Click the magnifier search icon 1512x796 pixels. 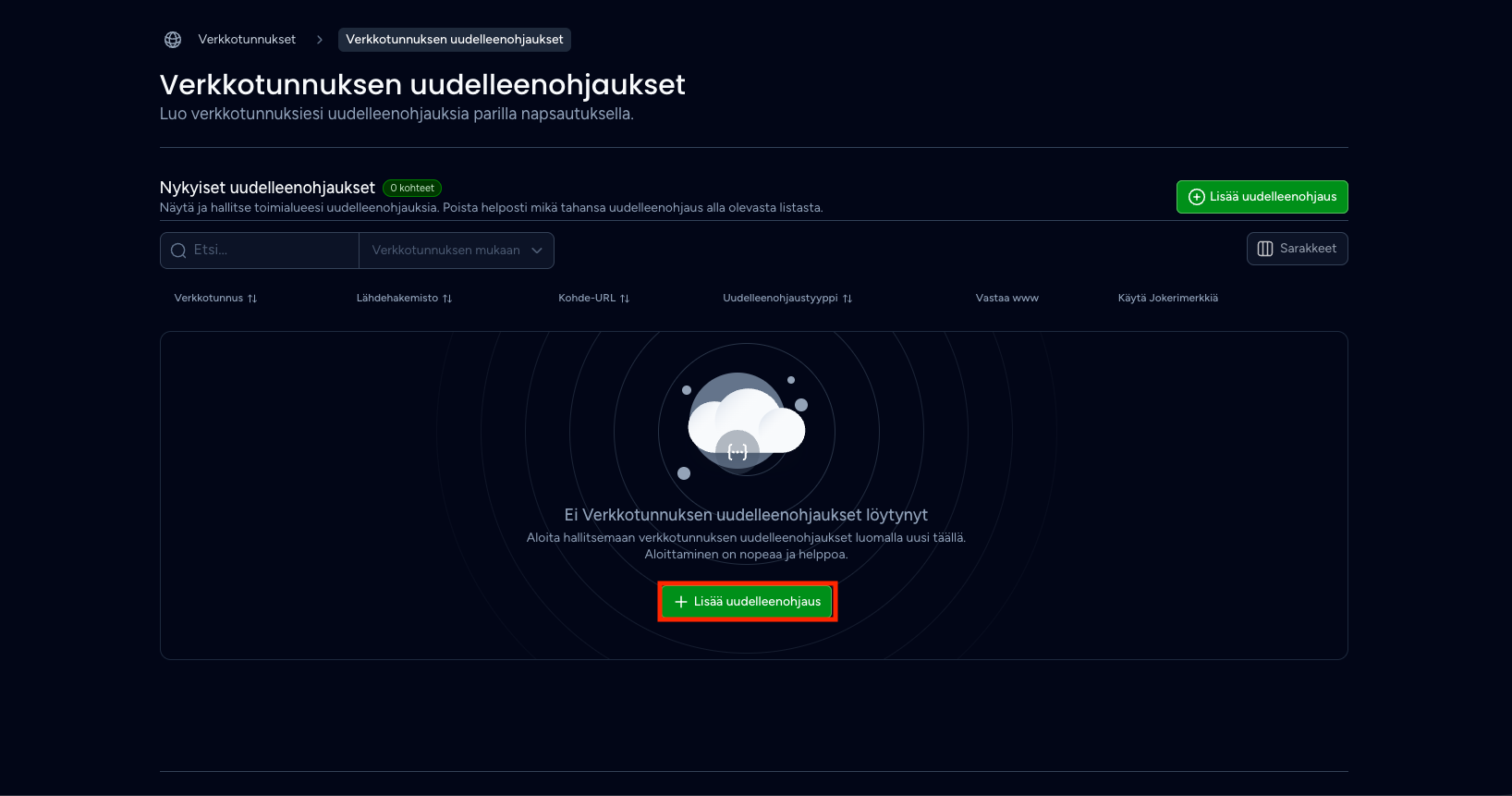(x=178, y=251)
